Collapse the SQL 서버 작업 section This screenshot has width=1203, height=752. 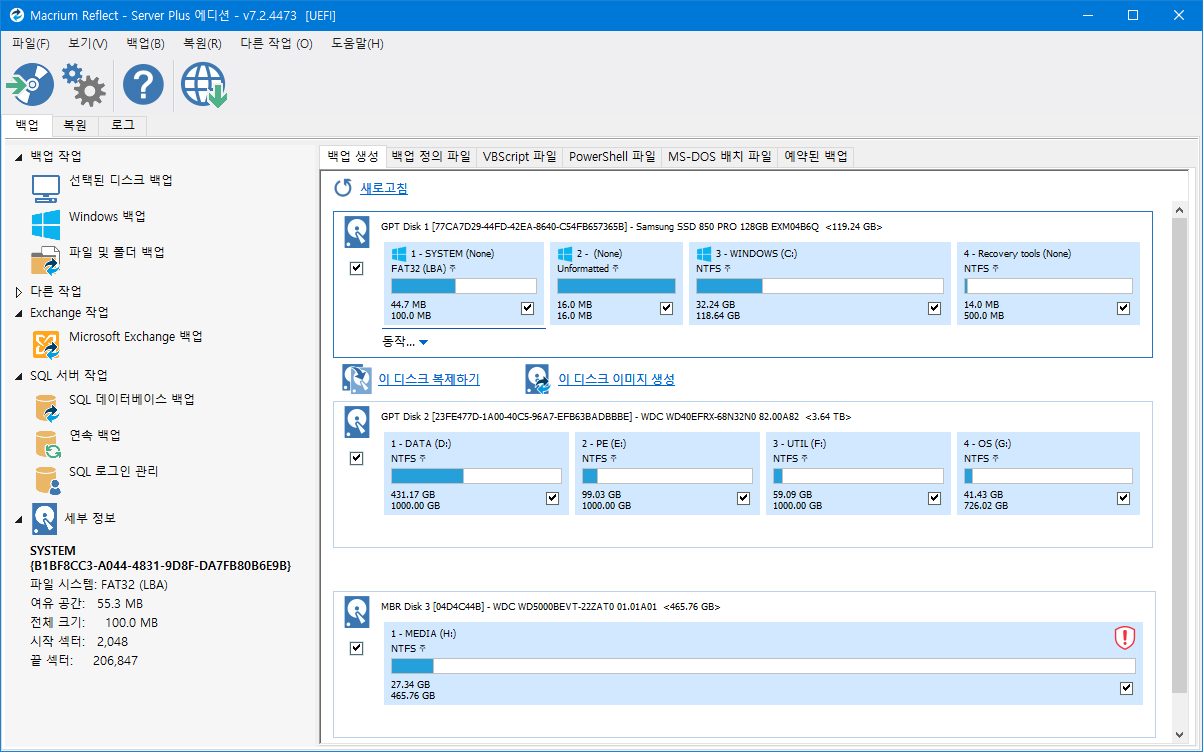pyautogui.click(x=18, y=376)
